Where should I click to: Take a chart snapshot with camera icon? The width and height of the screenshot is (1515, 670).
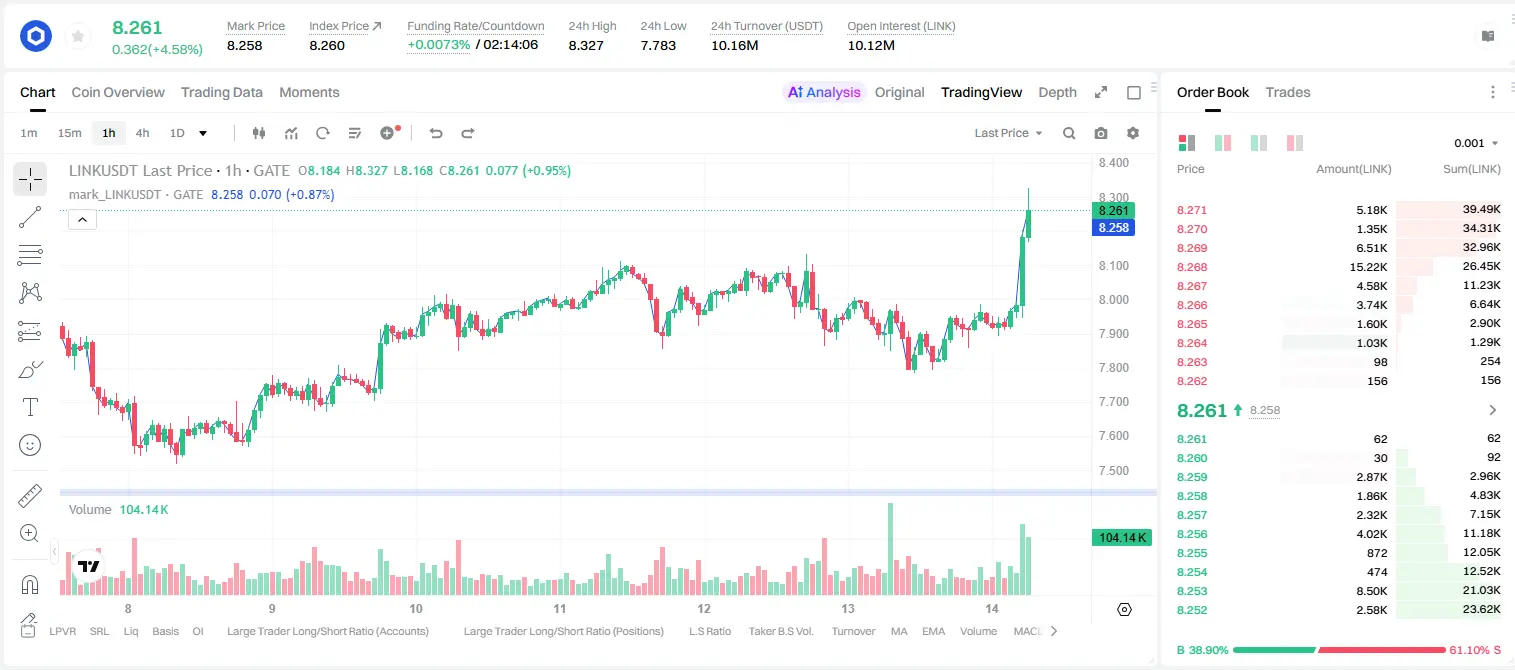click(x=1101, y=133)
